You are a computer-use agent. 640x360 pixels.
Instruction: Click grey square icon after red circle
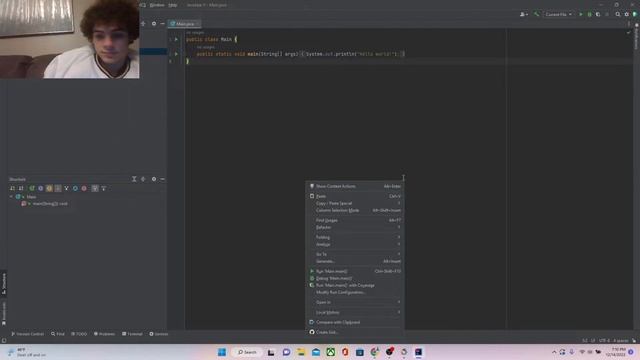[x=95, y=188]
